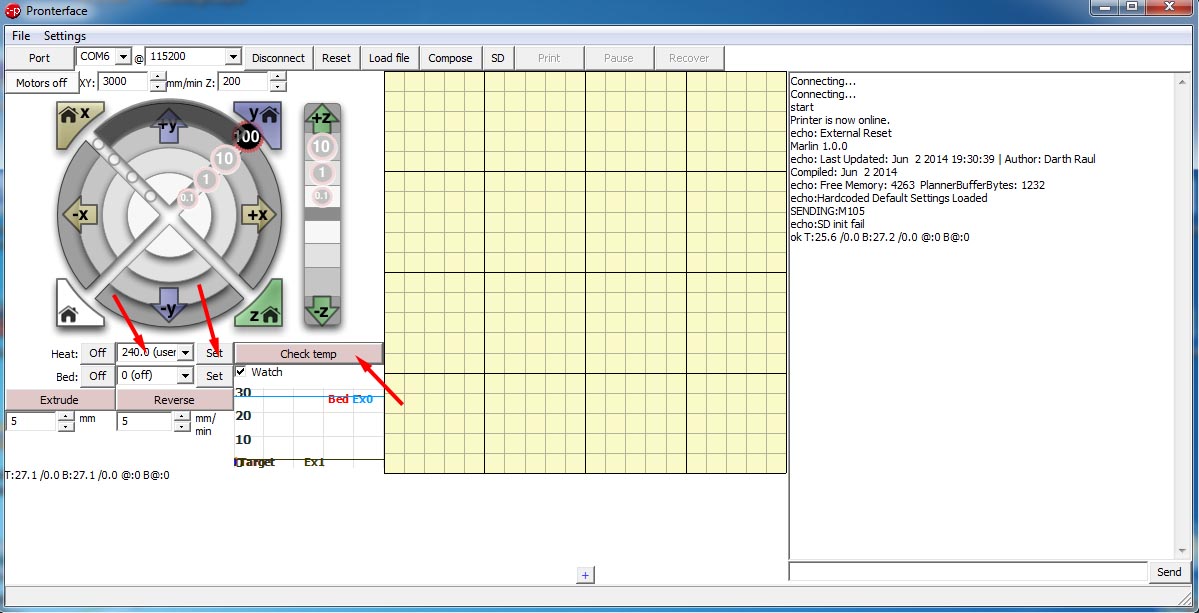The width and height of the screenshot is (1199, 613).
Task: Click Load file button
Action: 389,58
